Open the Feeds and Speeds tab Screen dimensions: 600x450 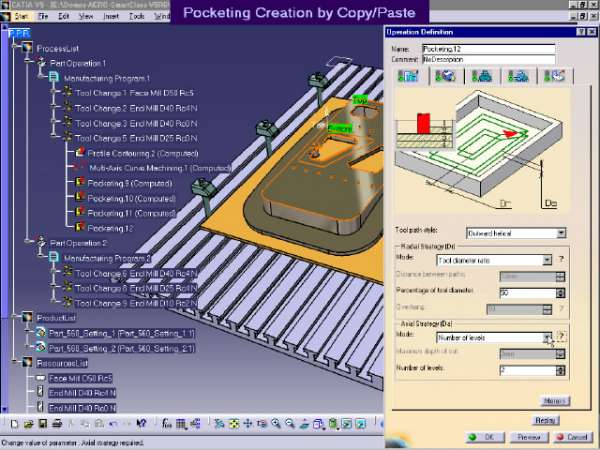tap(518, 76)
